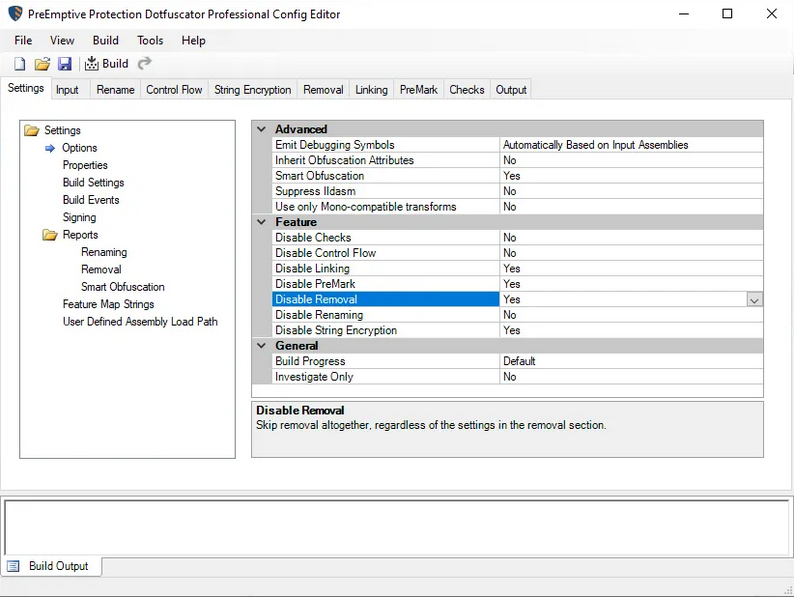Open the View menu
Image resolution: width=794 pixels, height=597 pixels.
tap(62, 41)
